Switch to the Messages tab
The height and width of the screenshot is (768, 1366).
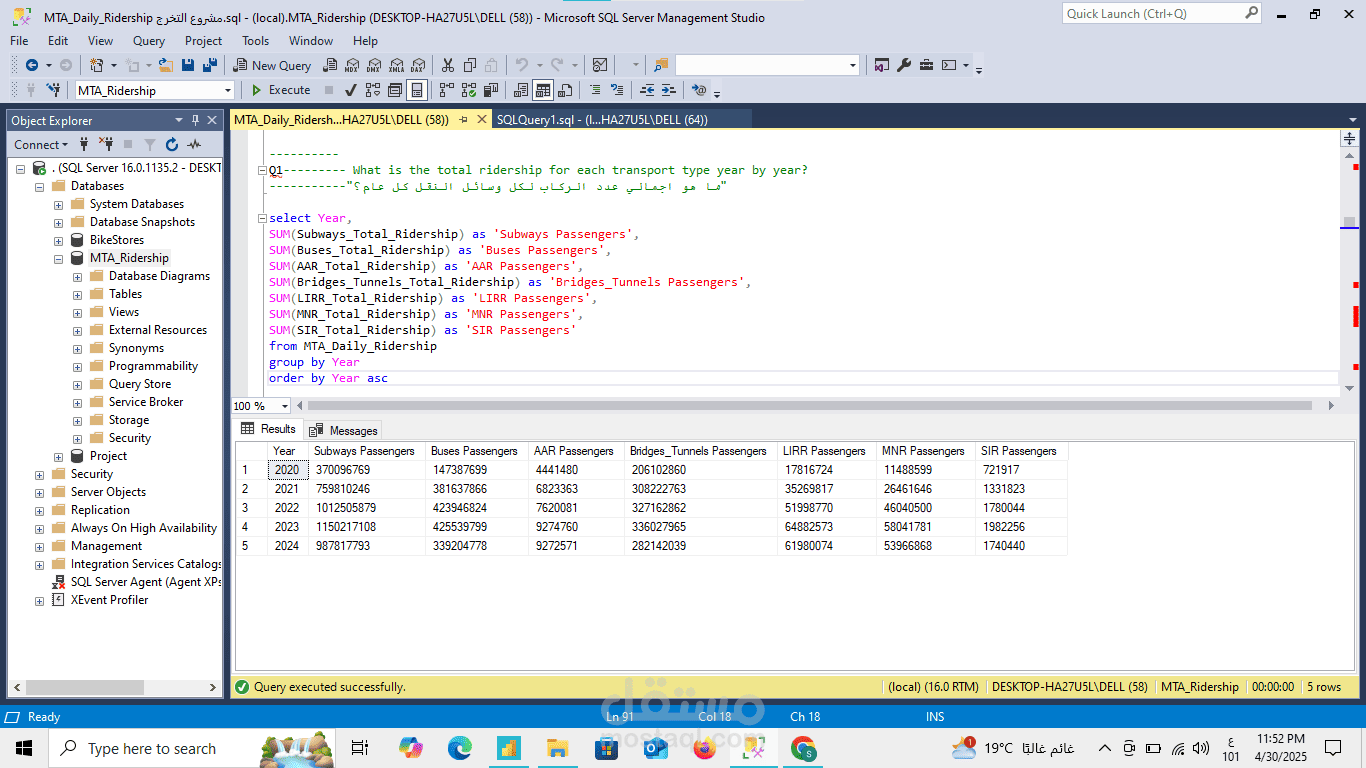tap(344, 430)
